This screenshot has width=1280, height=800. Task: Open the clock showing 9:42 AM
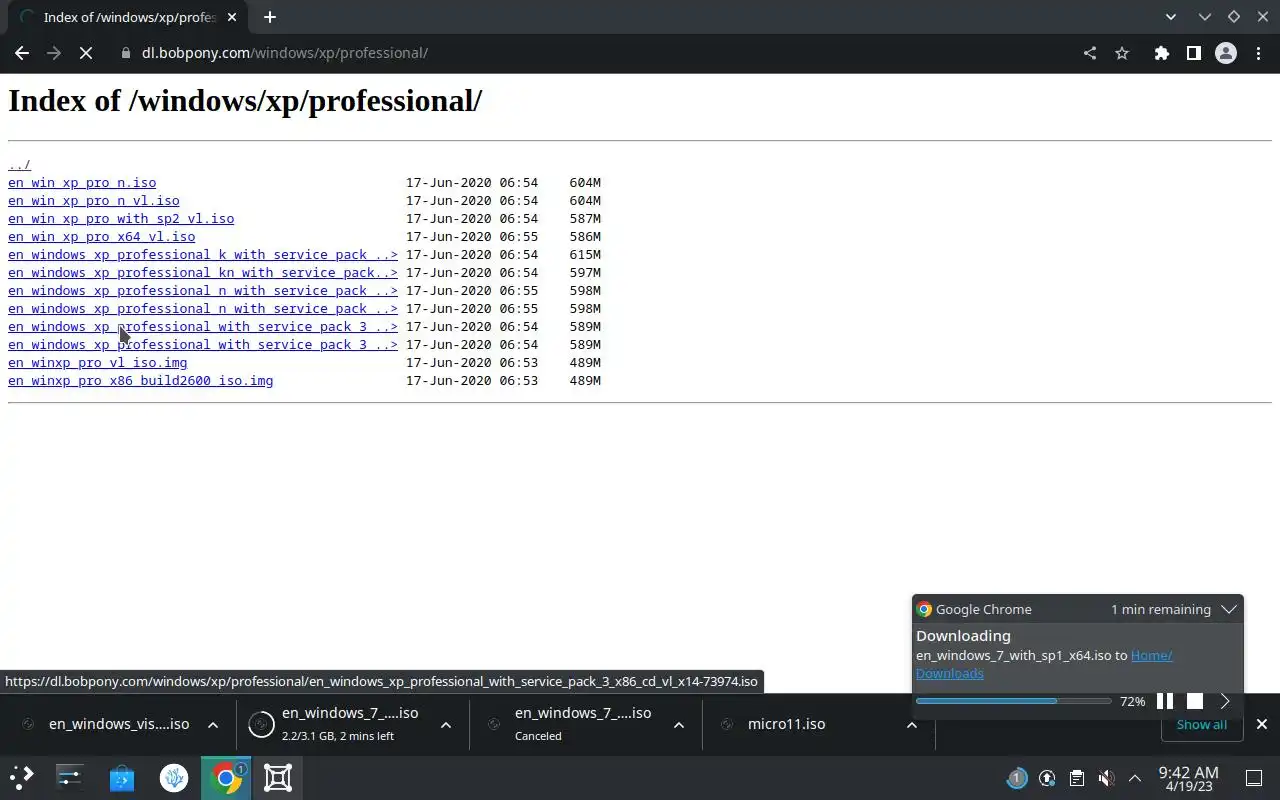click(x=1188, y=778)
